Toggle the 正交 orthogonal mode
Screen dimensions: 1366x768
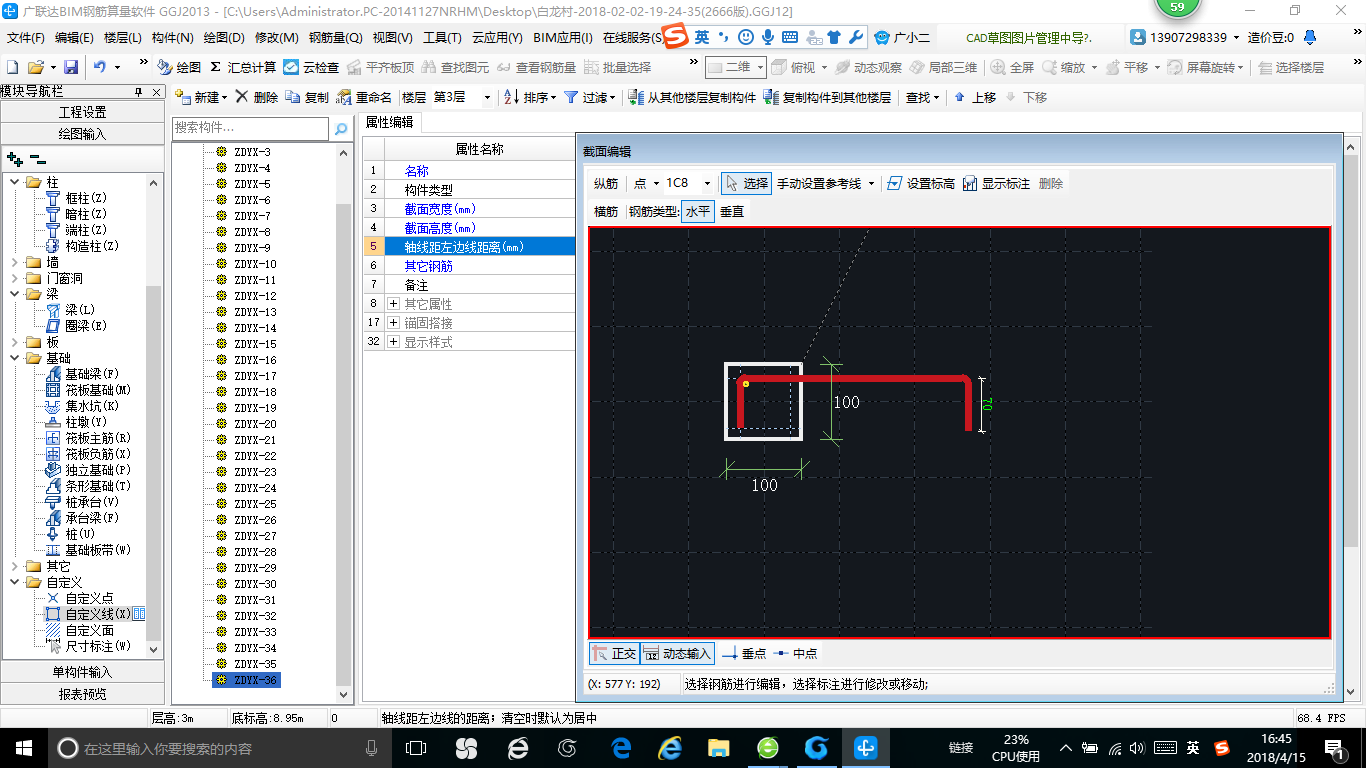pyautogui.click(x=613, y=653)
